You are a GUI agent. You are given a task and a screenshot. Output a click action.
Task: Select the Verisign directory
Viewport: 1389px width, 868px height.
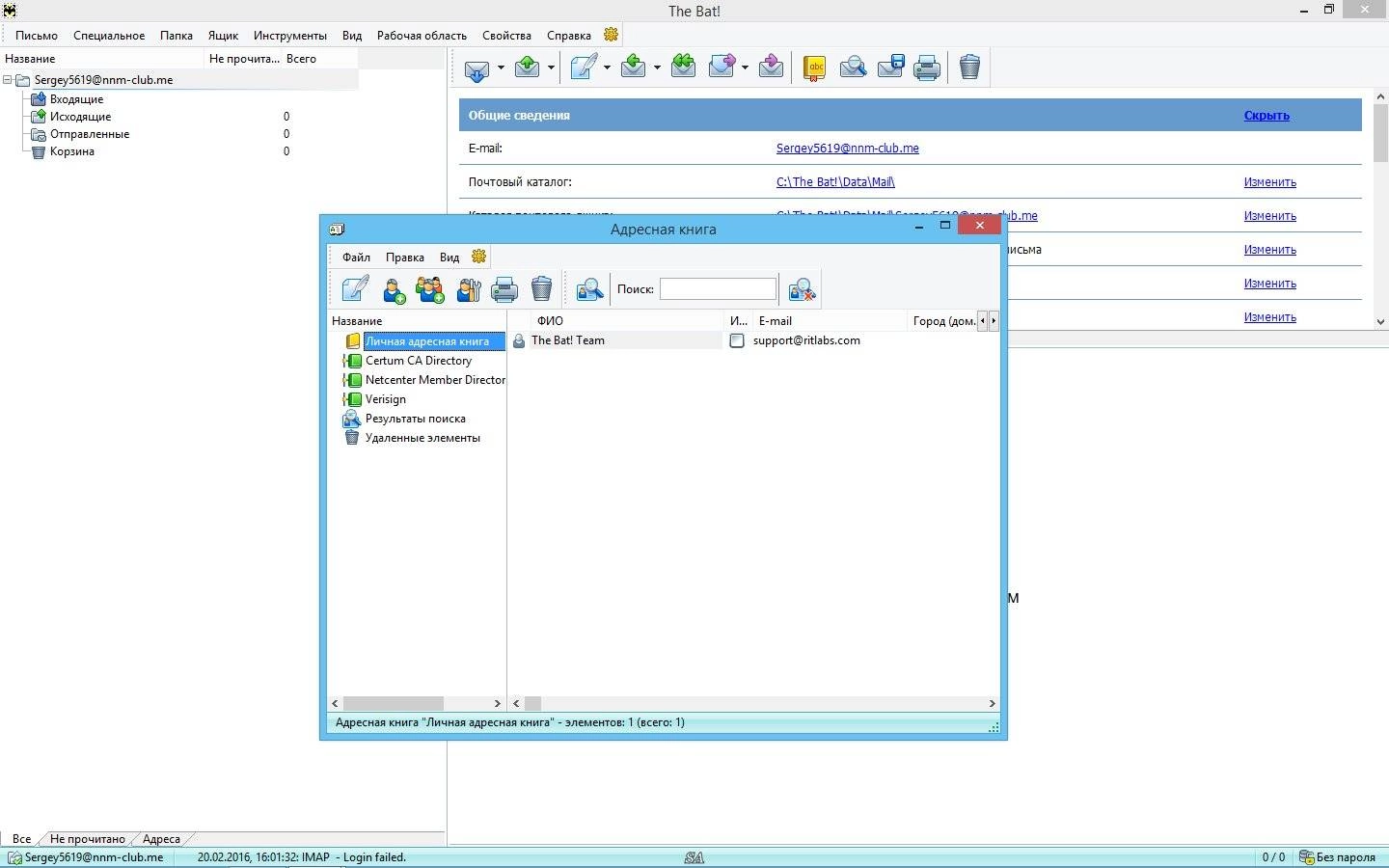click(x=386, y=399)
